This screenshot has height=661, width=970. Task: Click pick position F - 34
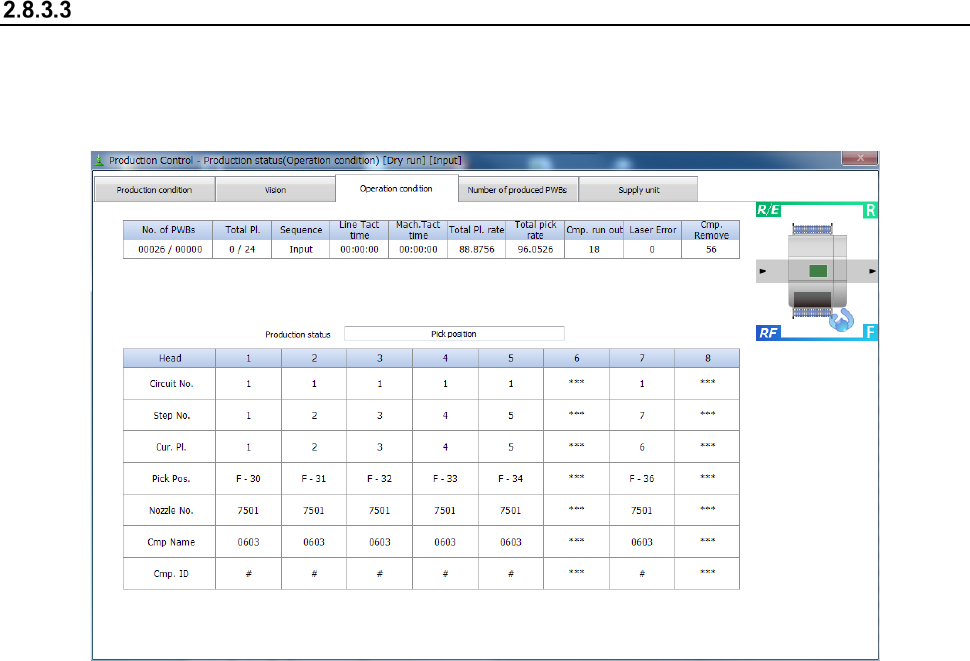click(x=510, y=479)
